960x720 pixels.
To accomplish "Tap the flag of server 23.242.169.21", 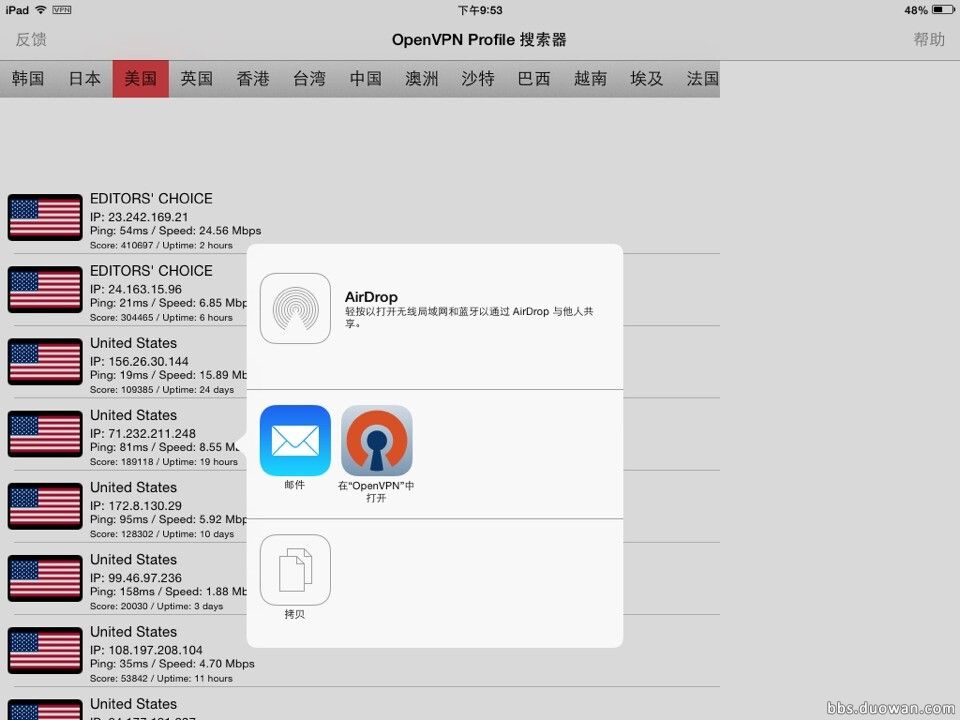I will point(45,217).
